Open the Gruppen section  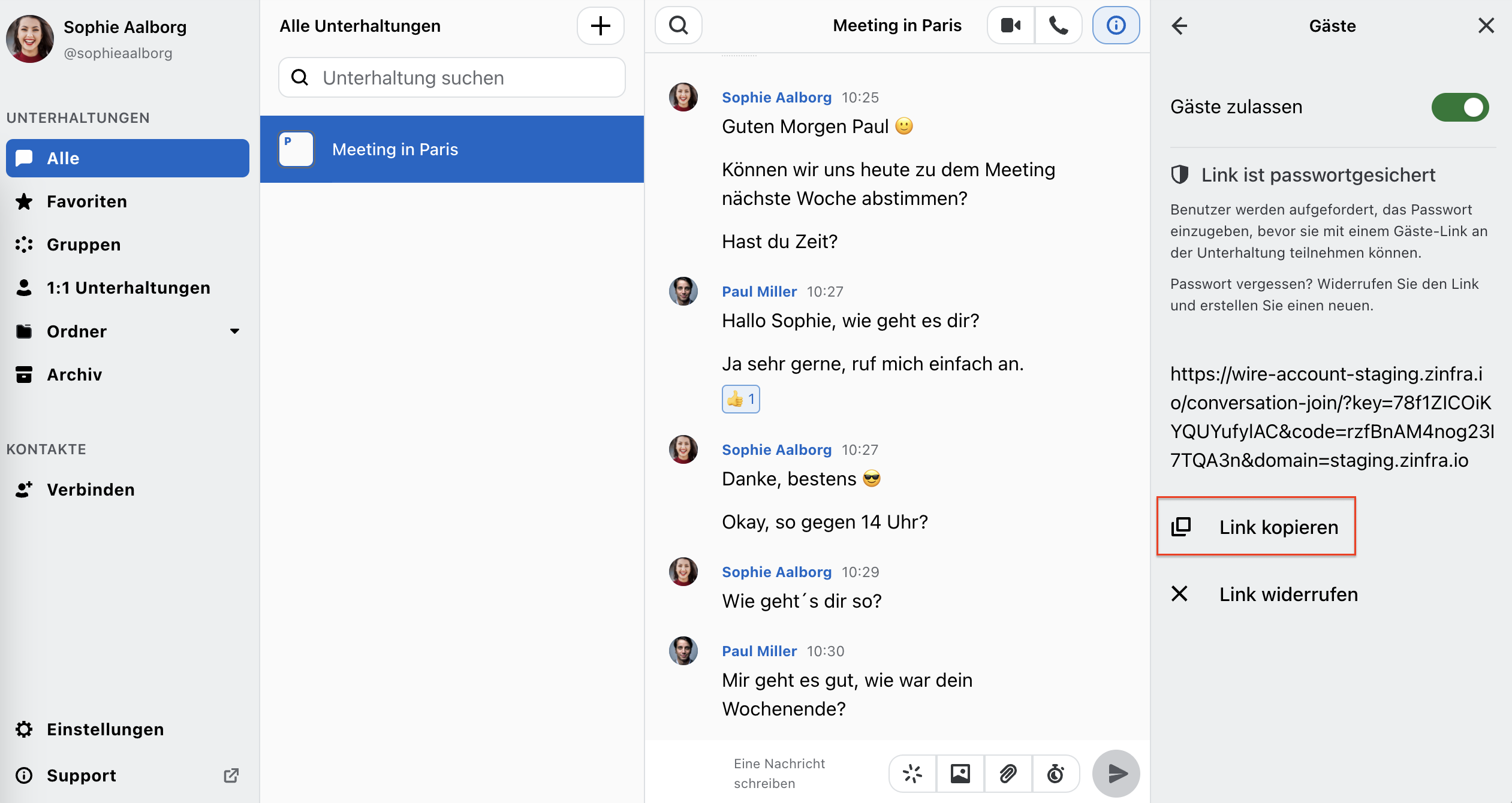point(128,244)
